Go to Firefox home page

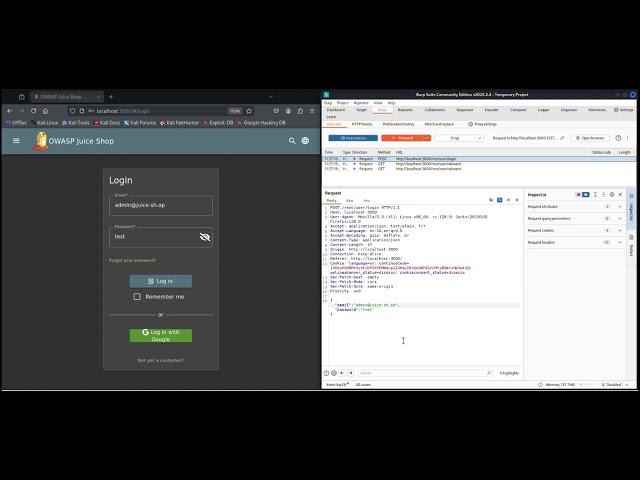click(45, 111)
